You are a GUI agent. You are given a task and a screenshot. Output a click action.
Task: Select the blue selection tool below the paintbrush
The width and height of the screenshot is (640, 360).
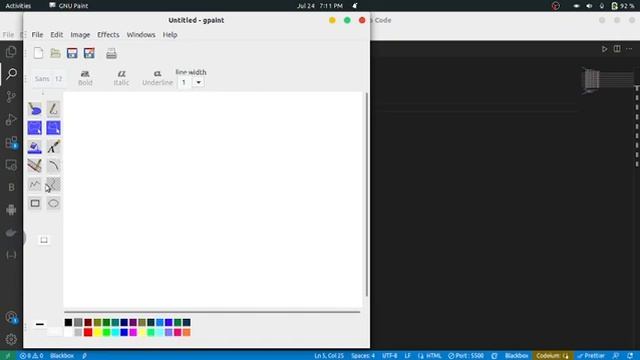click(35, 128)
